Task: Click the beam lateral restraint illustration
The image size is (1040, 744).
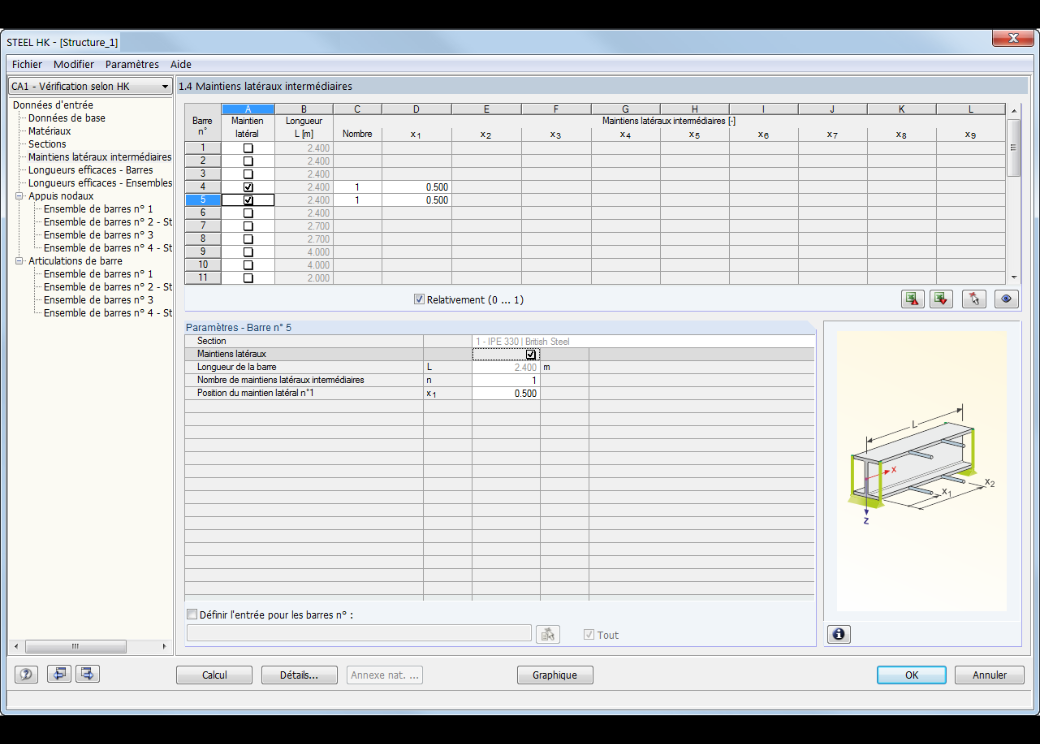Action: tap(922, 471)
